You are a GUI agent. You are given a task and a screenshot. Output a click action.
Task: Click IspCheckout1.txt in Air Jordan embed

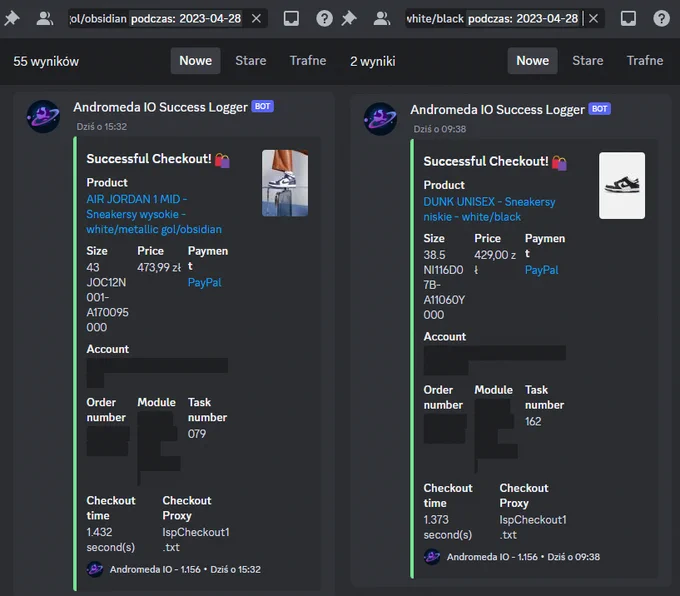pos(196,540)
